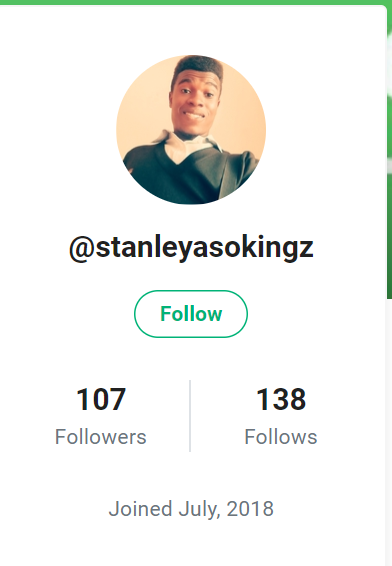Click the year 2018 in joined date

pos(250,509)
